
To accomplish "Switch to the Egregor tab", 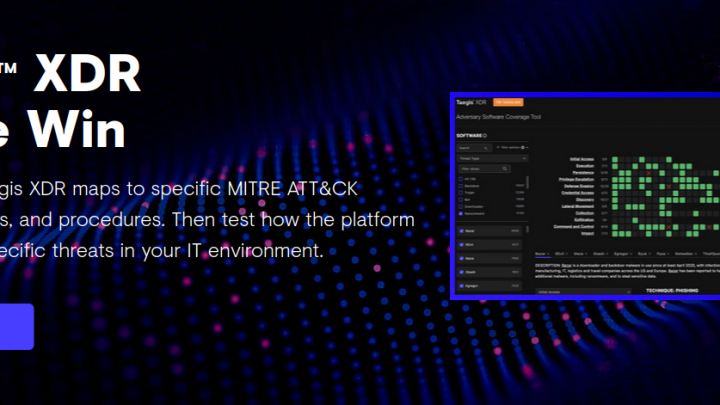I will point(621,253).
